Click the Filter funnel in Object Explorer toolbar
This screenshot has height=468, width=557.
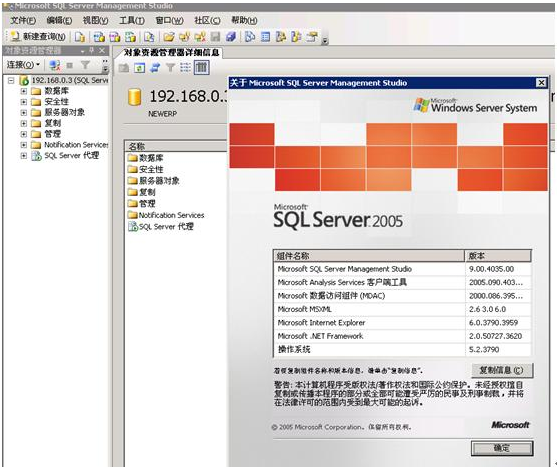pos(85,65)
